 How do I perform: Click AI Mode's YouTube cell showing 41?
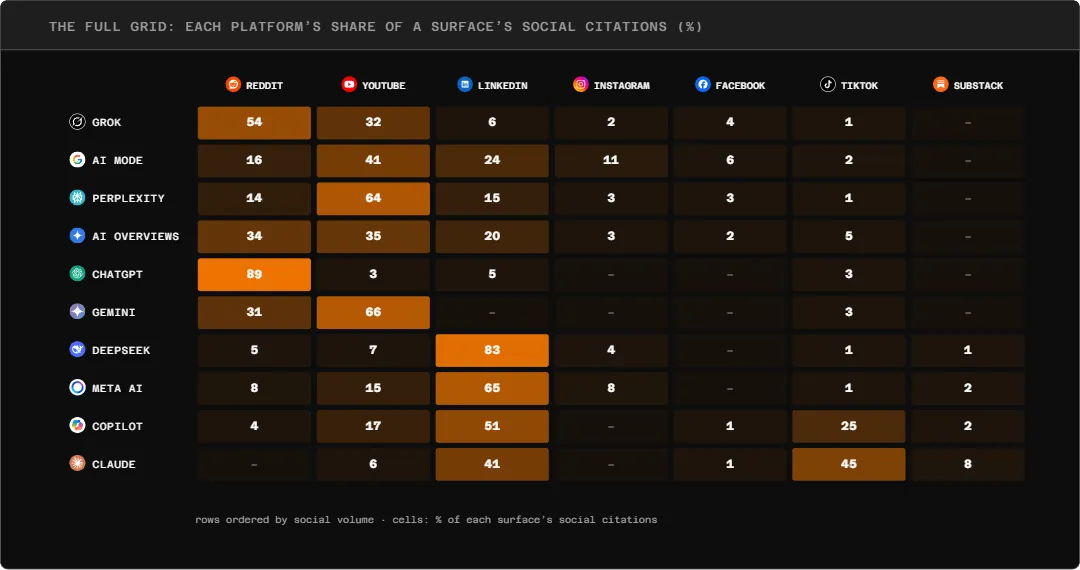[x=373, y=160]
